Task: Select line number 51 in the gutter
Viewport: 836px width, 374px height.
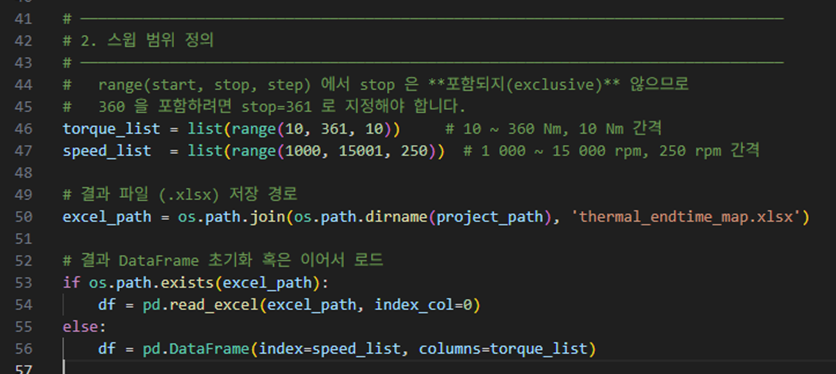Action: pos(22,239)
